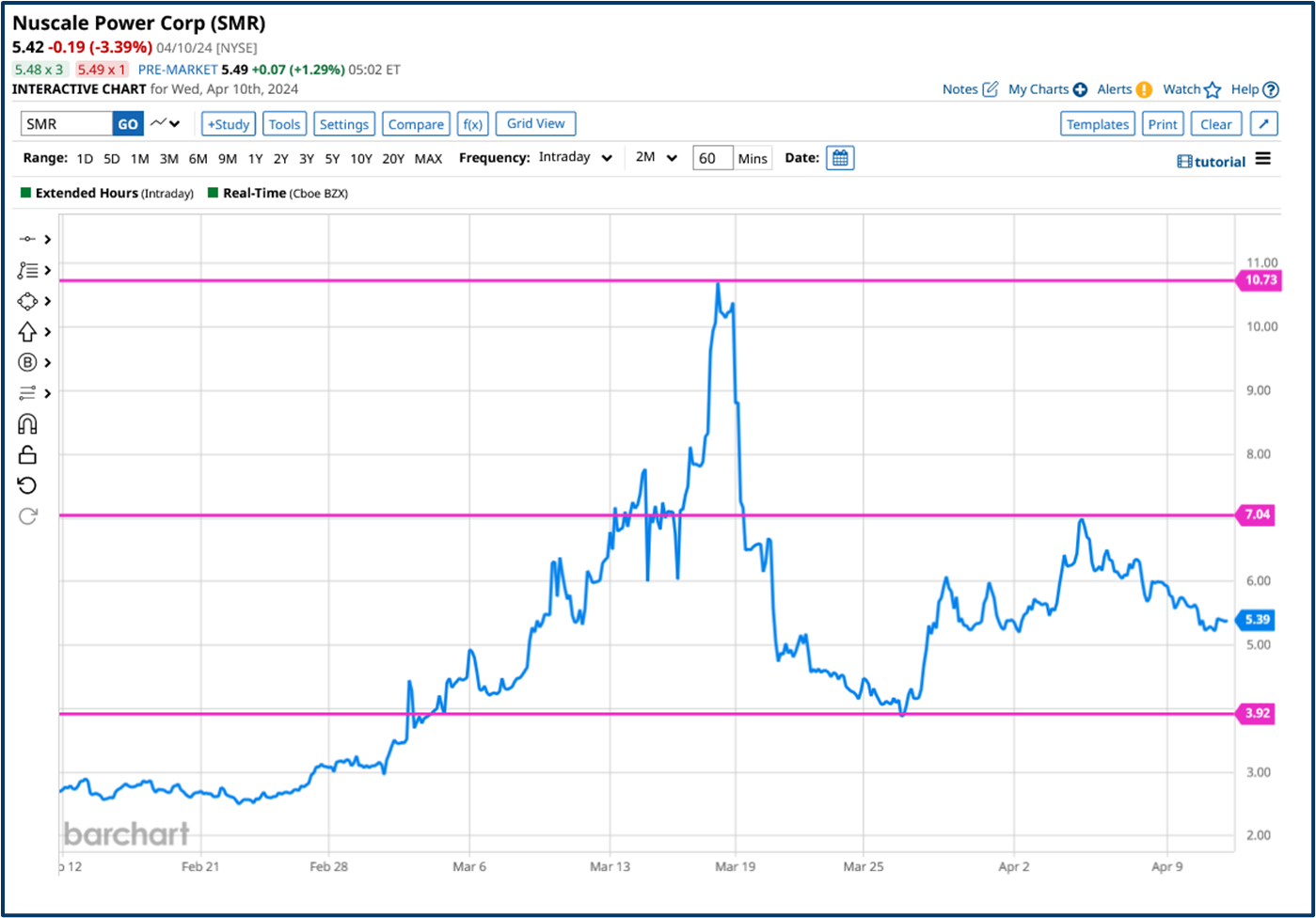Add chart using My Charts plus icon
The height and width of the screenshot is (918, 1316).
tap(1080, 90)
